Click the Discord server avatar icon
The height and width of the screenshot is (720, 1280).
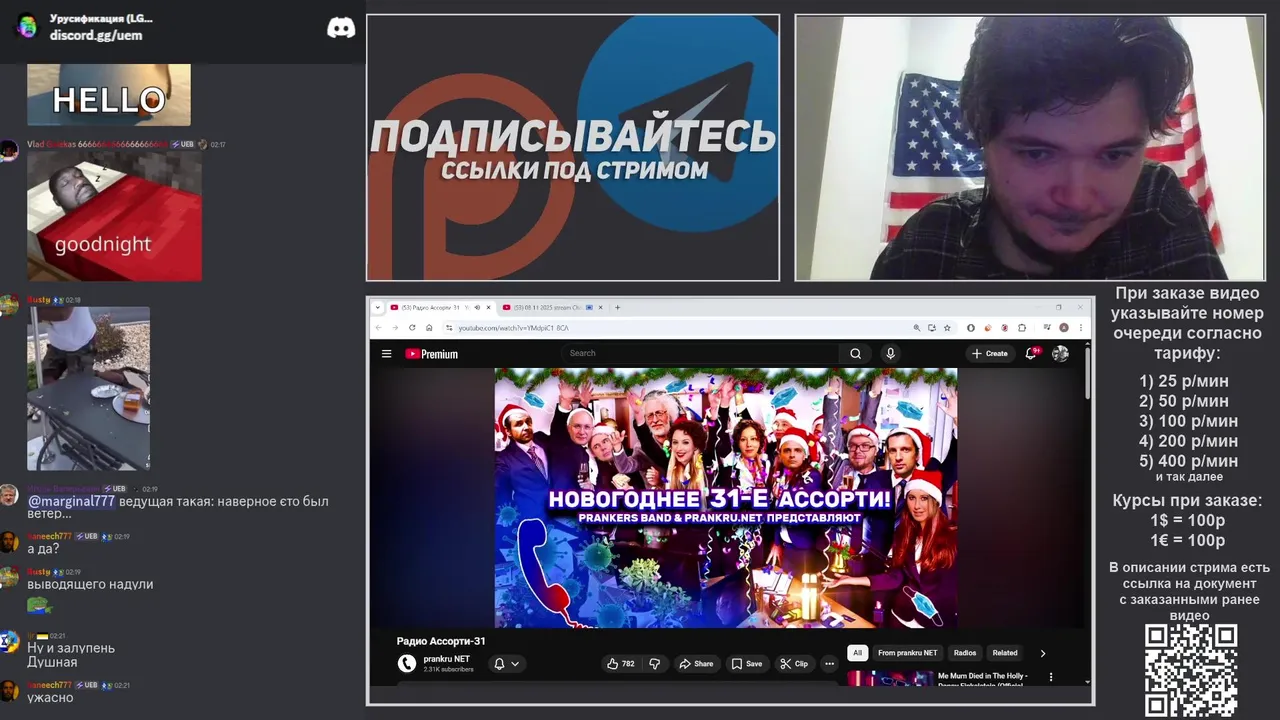(x=27, y=26)
